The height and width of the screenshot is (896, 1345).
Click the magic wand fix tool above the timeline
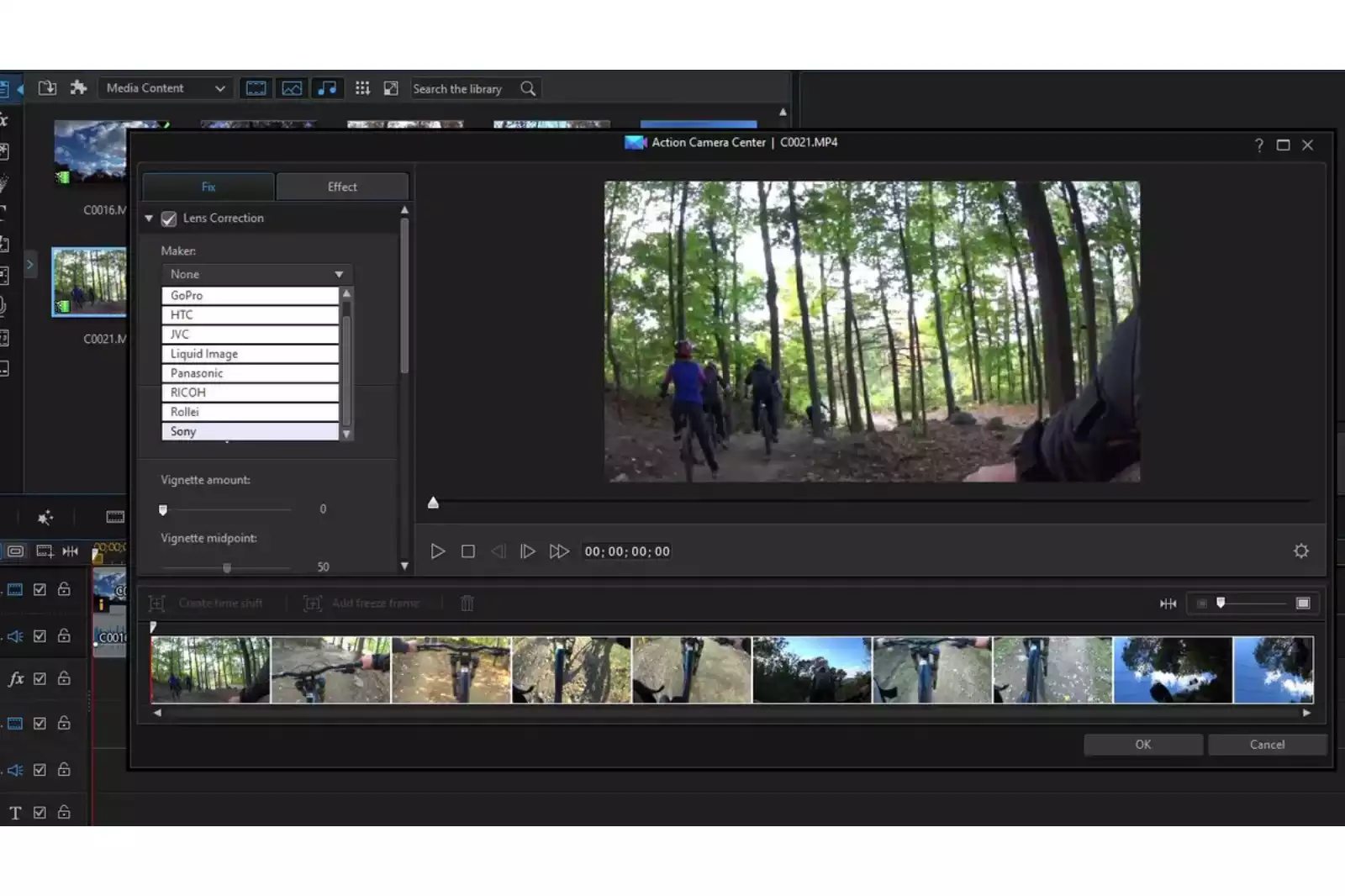[x=46, y=518]
